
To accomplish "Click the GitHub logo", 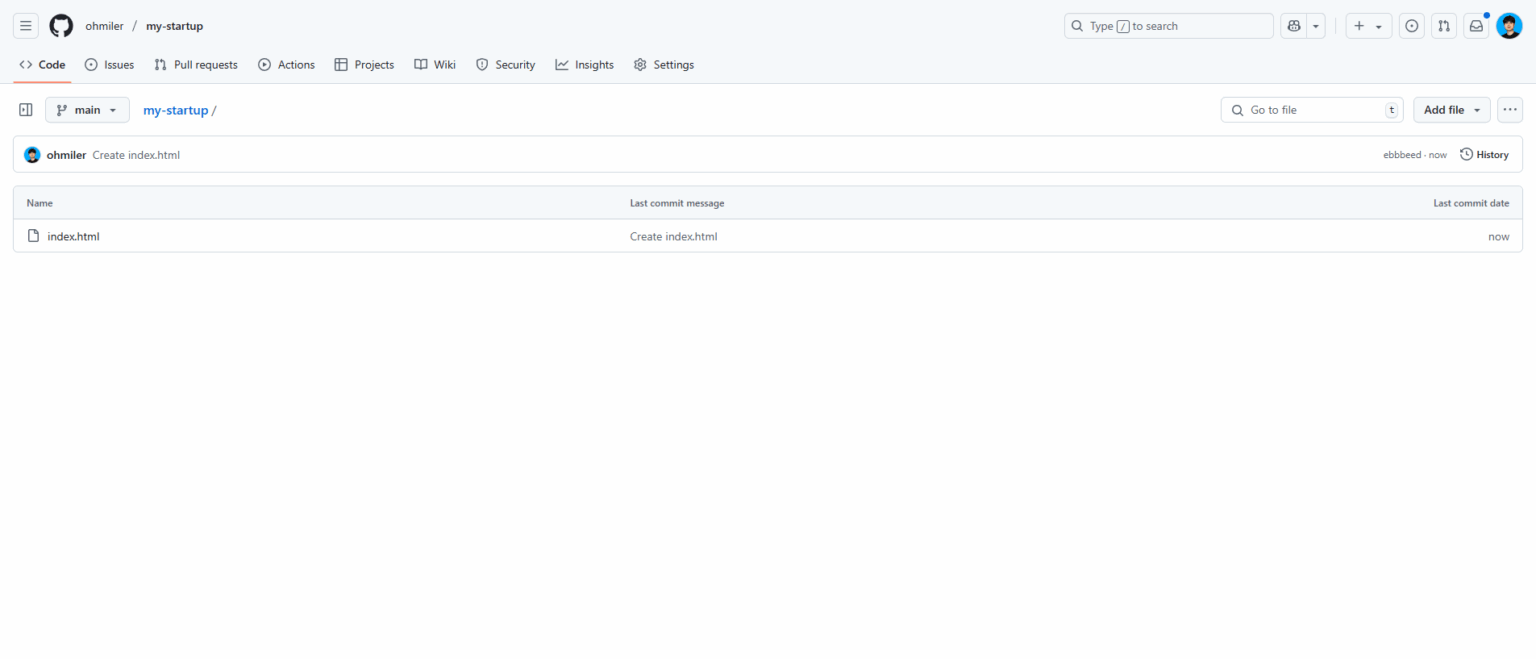I will click(x=60, y=25).
